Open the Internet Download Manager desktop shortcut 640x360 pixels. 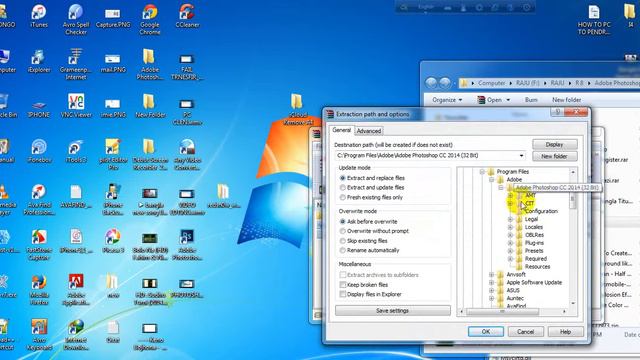76,334
